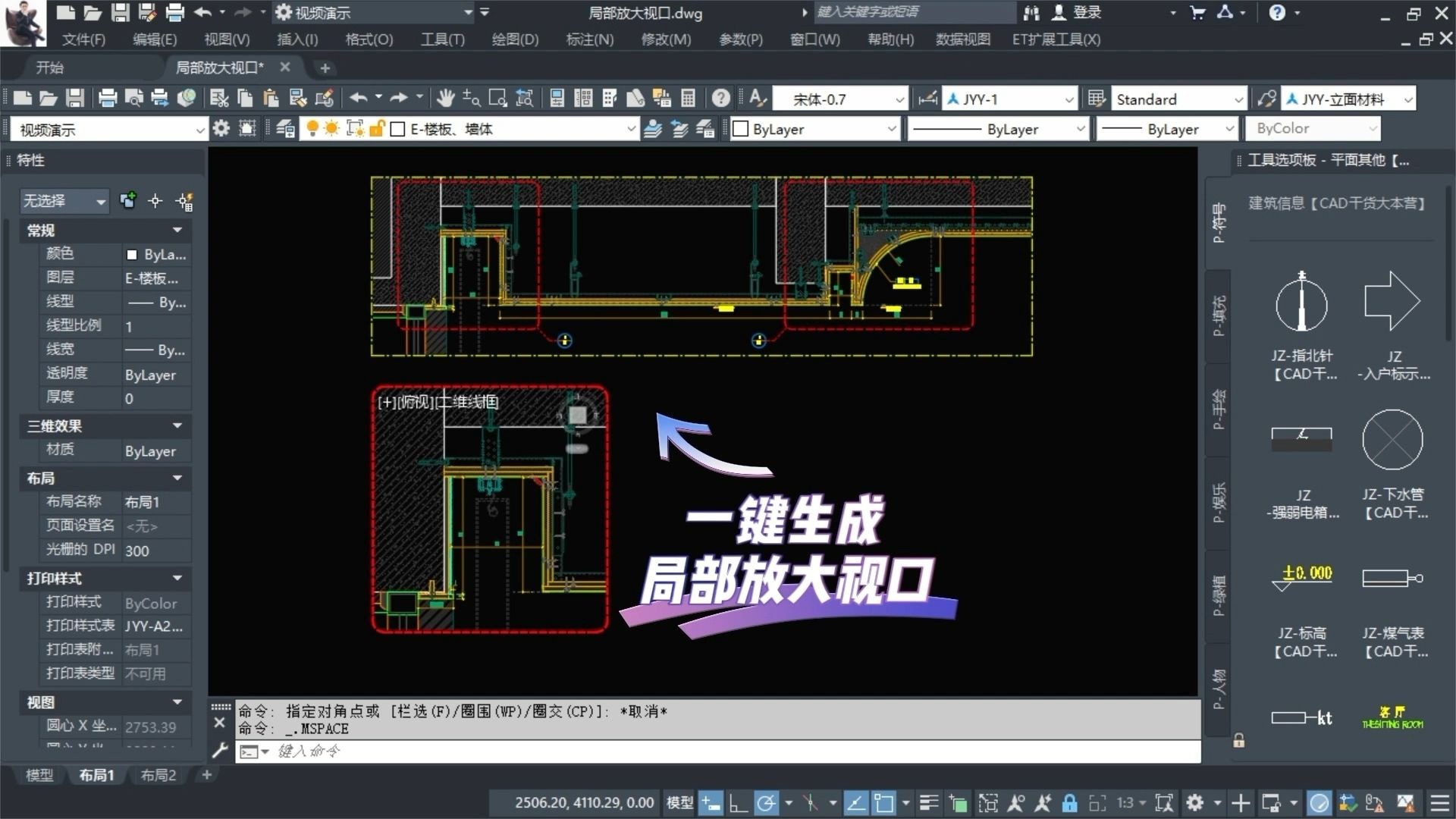Toggle object snap lock icon in status bar

click(x=1069, y=802)
